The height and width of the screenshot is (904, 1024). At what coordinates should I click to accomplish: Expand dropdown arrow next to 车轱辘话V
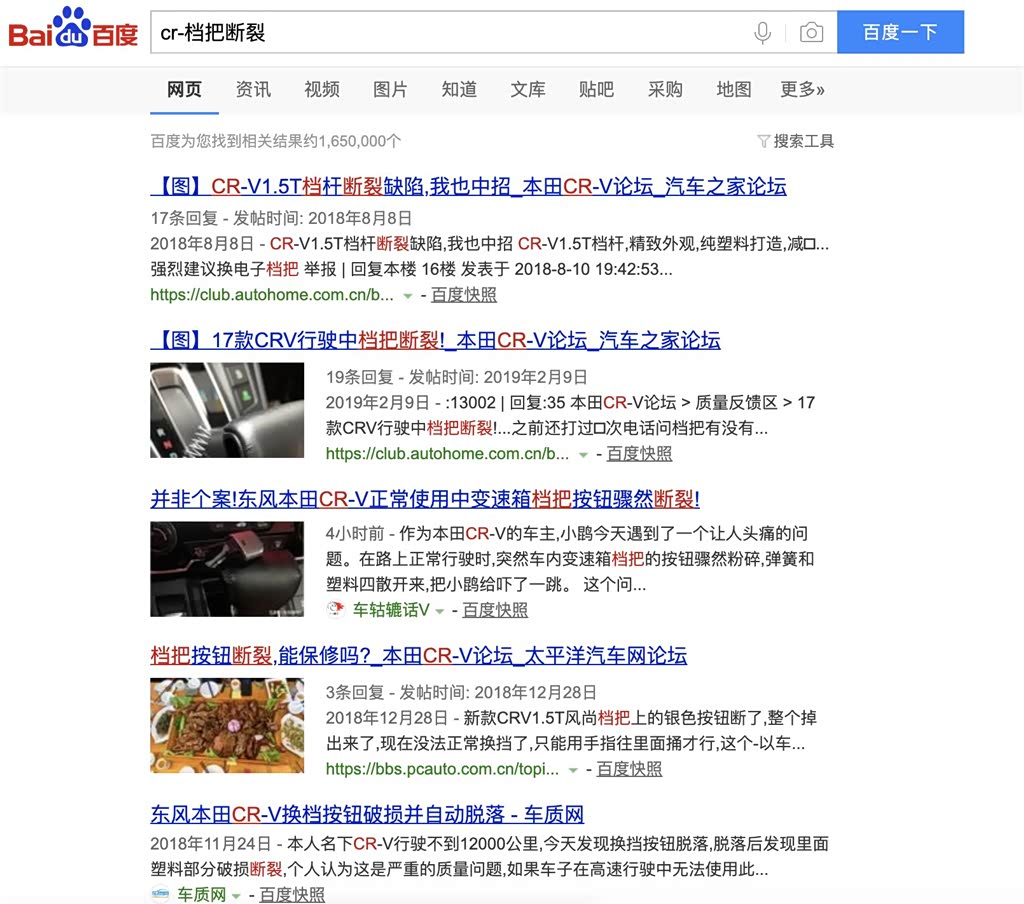coord(440,611)
